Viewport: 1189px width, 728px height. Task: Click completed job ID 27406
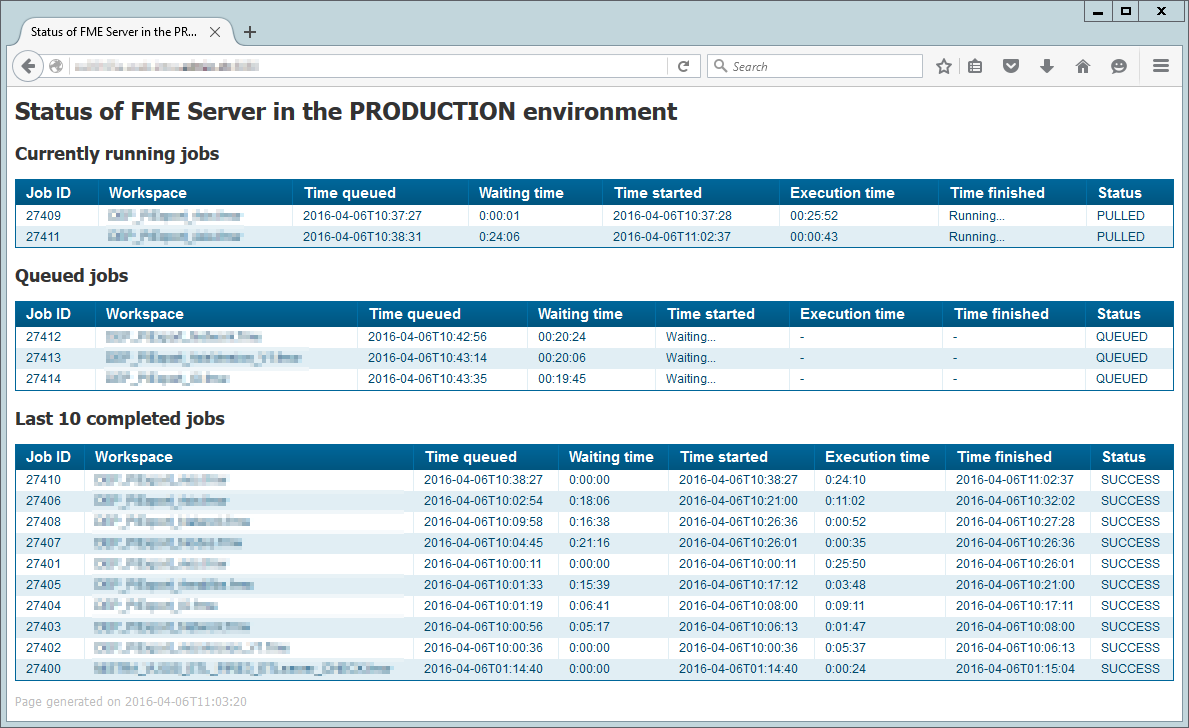coord(43,501)
